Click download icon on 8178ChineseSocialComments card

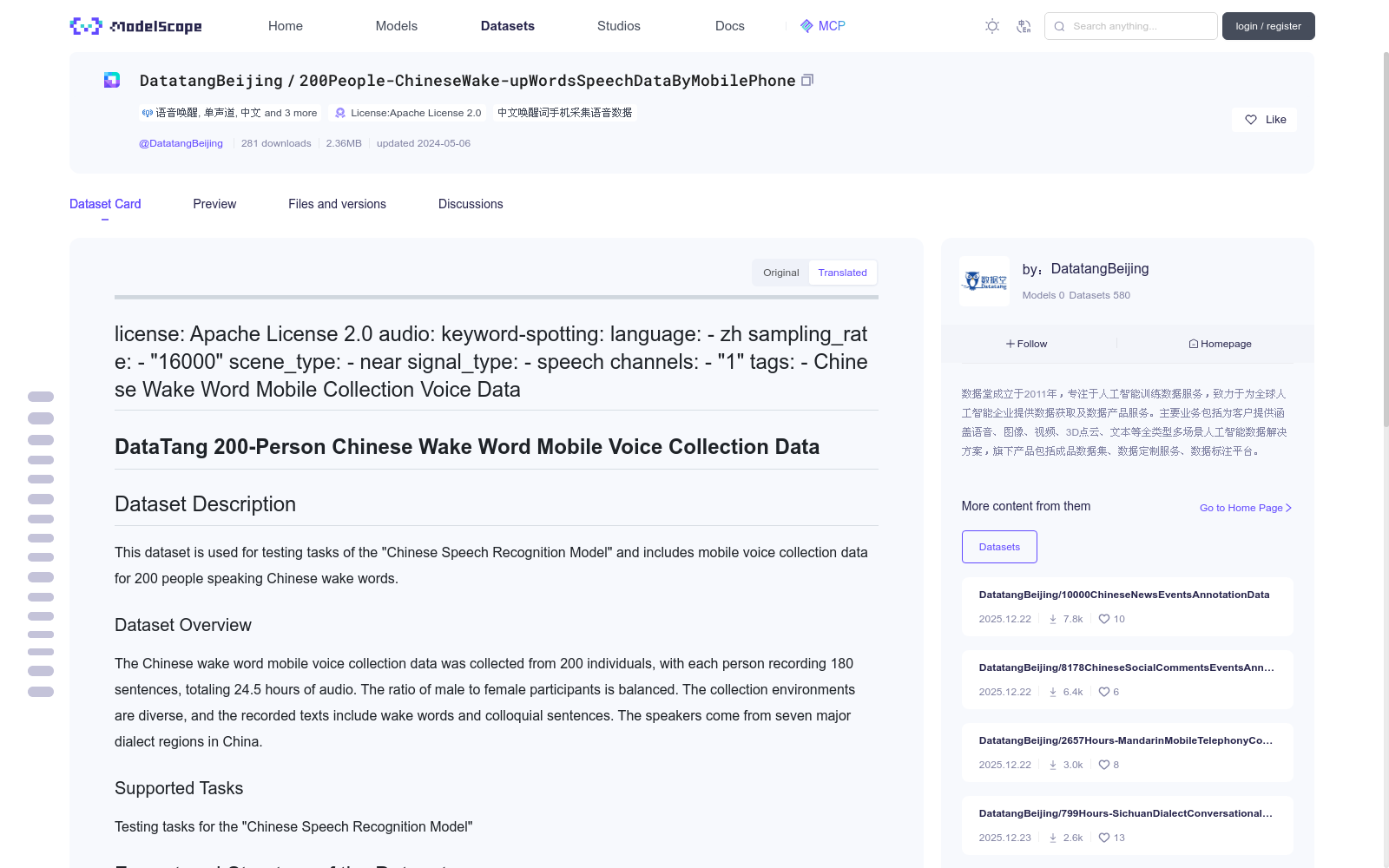[x=1053, y=692]
